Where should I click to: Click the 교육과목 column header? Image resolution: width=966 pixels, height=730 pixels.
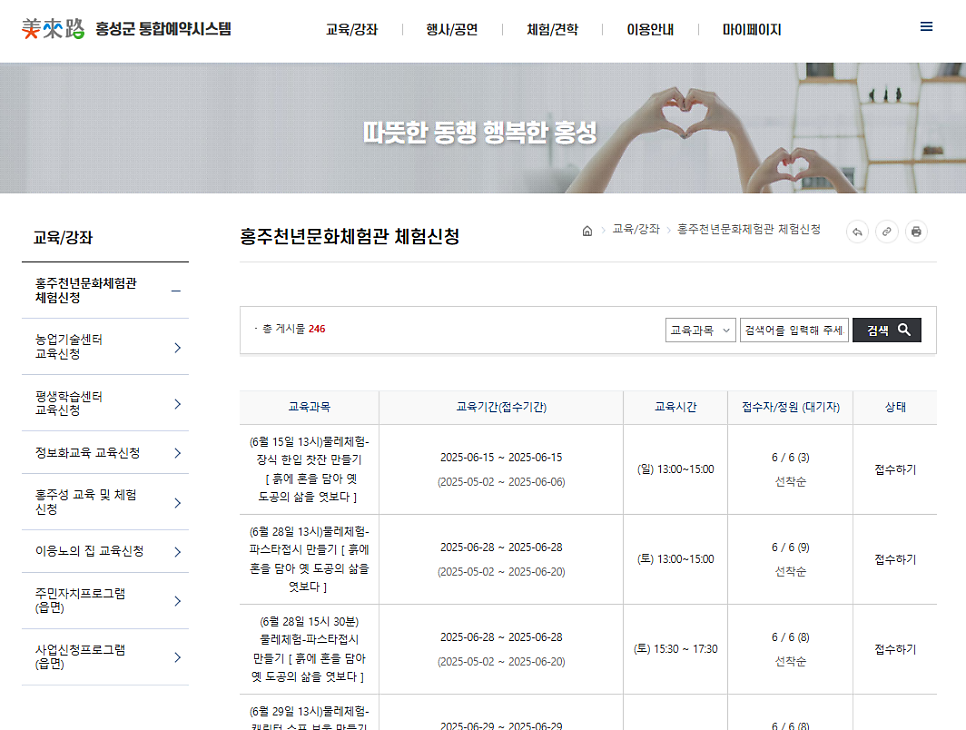coord(309,407)
